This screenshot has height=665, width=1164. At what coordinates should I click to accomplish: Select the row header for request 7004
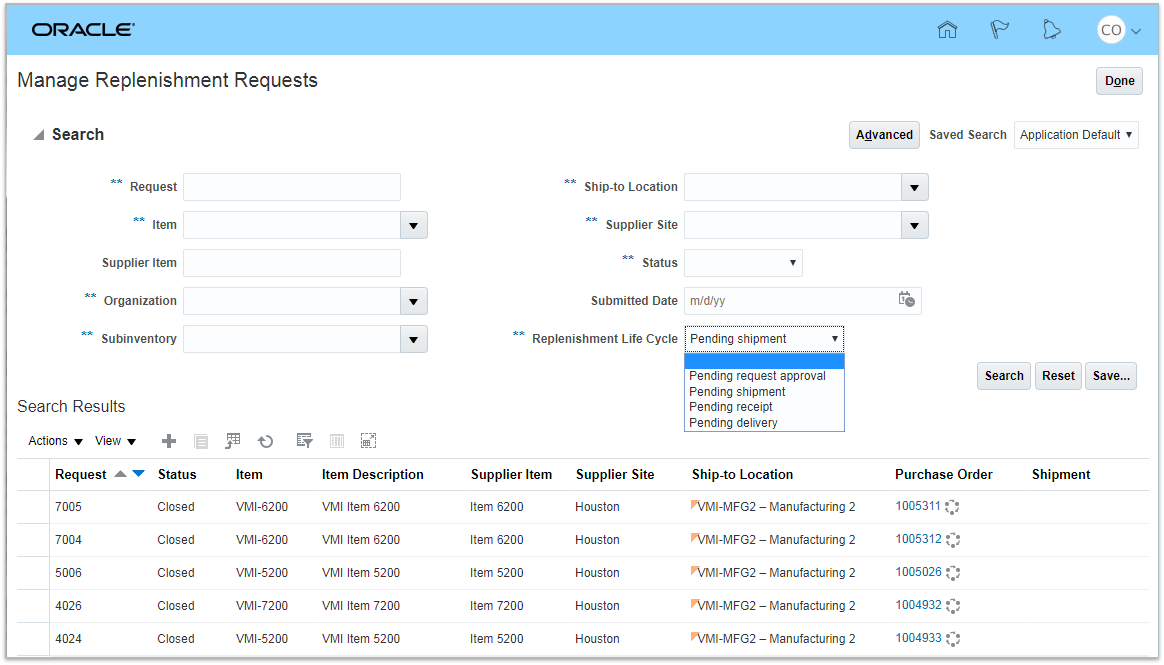[x=33, y=540]
